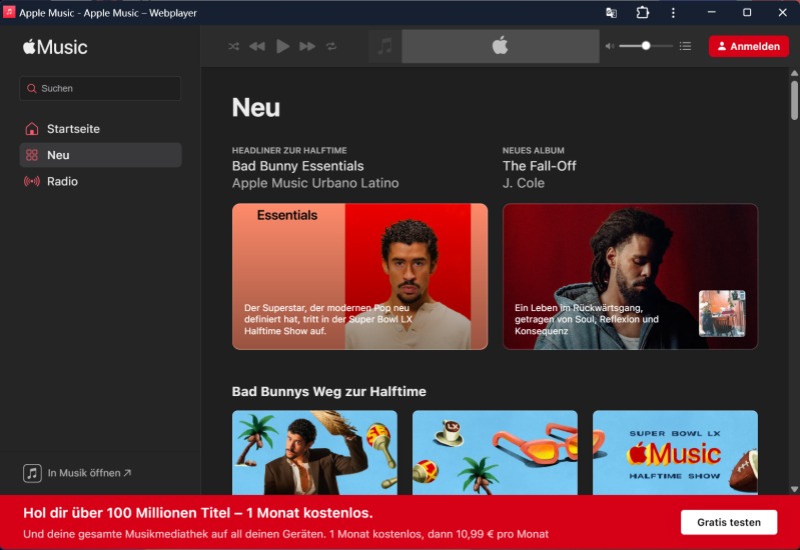The width and height of the screenshot is (800, 550).
Task: Click the broadcast icon beside Radio
Action: point(32,181)
